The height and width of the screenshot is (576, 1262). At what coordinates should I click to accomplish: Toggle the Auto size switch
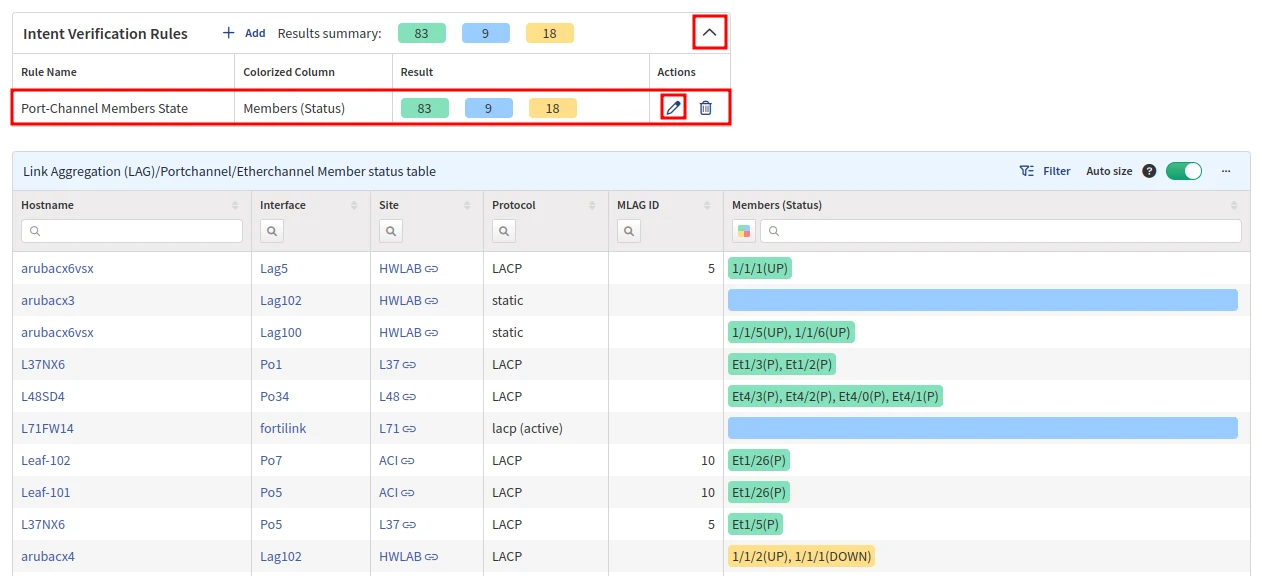tap(1183, 171)
